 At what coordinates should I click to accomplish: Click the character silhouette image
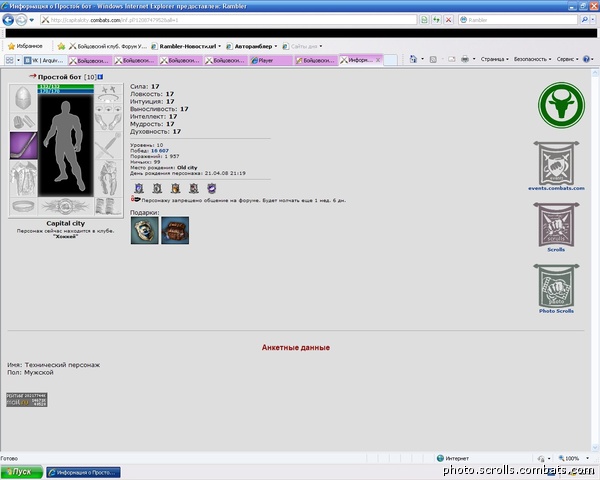[x=66, y=145]
